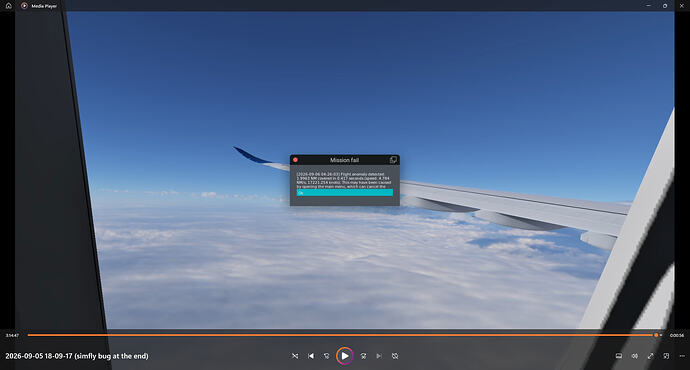Toggle shuffle mode in the playback controls
Viewport: 690px width, 370px height.
pos(295,356)
